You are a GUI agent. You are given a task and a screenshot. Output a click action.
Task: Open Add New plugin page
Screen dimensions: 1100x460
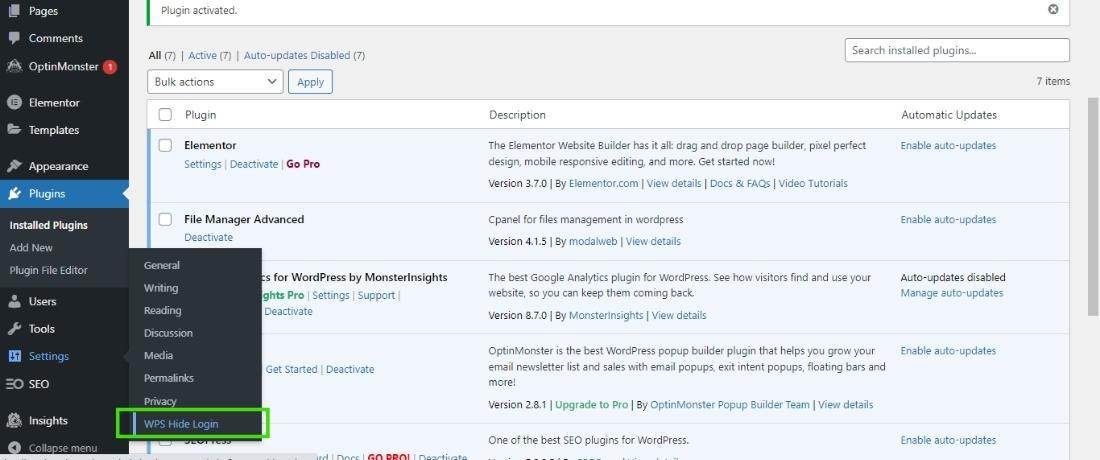pyautogui.click(x=31, y=248)
